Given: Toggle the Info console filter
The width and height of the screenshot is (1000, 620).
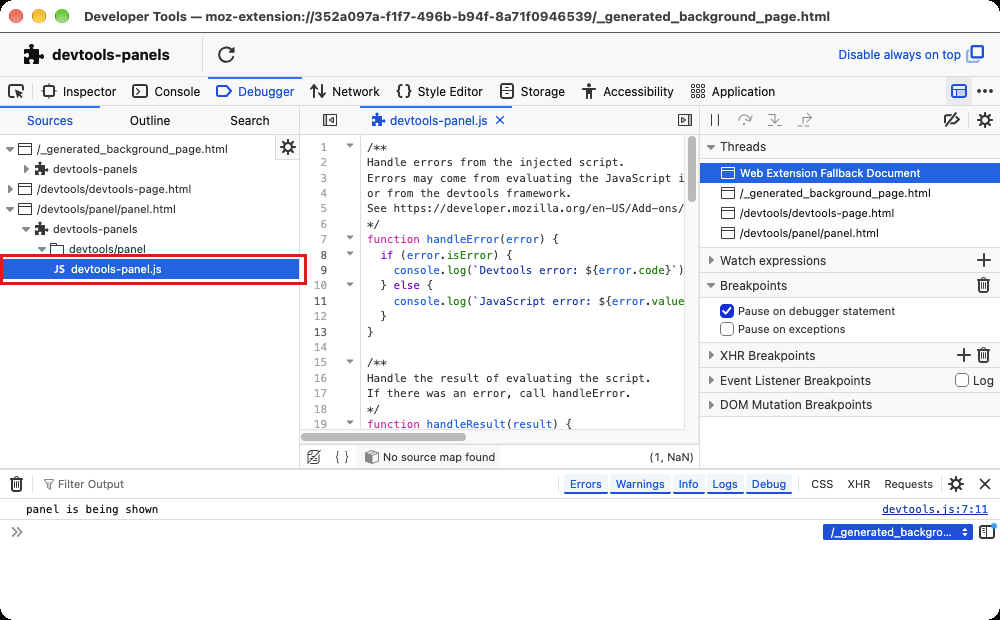Looking at the screenshot, I should (688, 484).
